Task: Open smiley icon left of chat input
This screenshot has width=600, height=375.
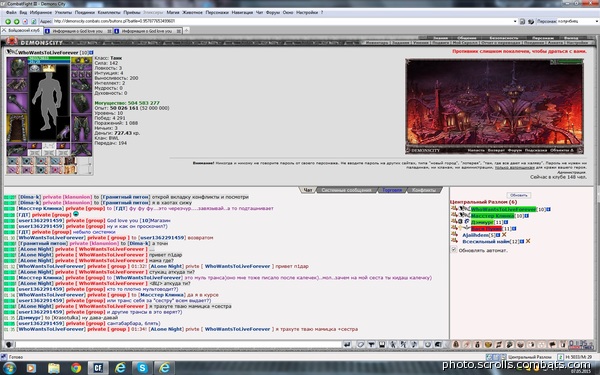Action: tap(8, 344)
